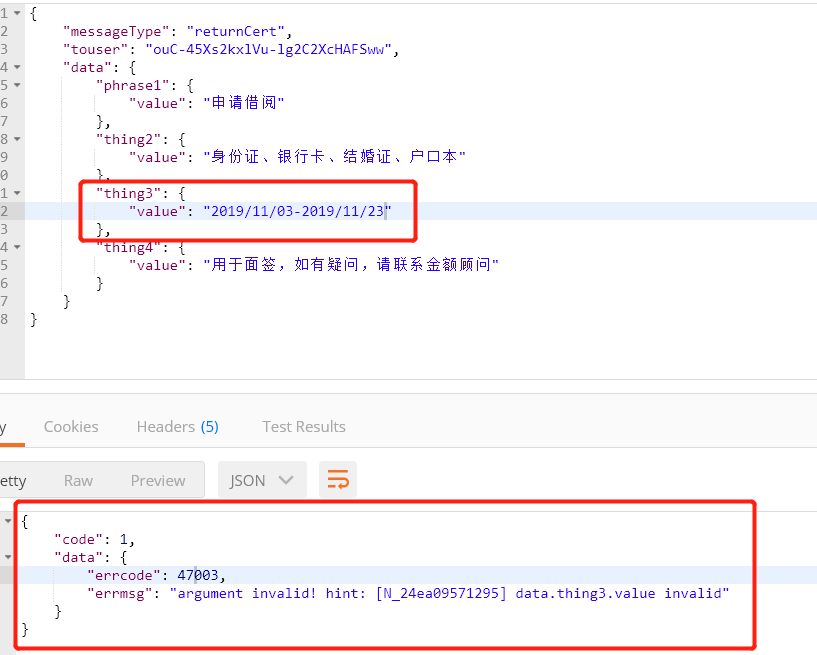Toggle the response word-wrap icon
This screenshot has width=817, height=655.
point(338,479)
